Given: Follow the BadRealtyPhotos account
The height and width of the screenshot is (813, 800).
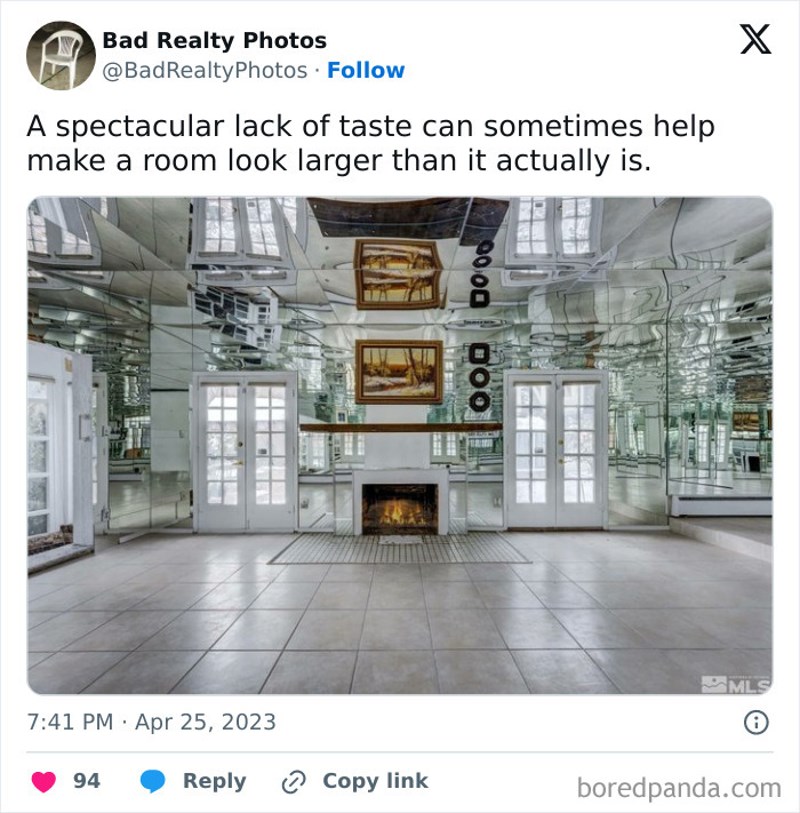Looking at the screenshot, I should click(366, 70).
